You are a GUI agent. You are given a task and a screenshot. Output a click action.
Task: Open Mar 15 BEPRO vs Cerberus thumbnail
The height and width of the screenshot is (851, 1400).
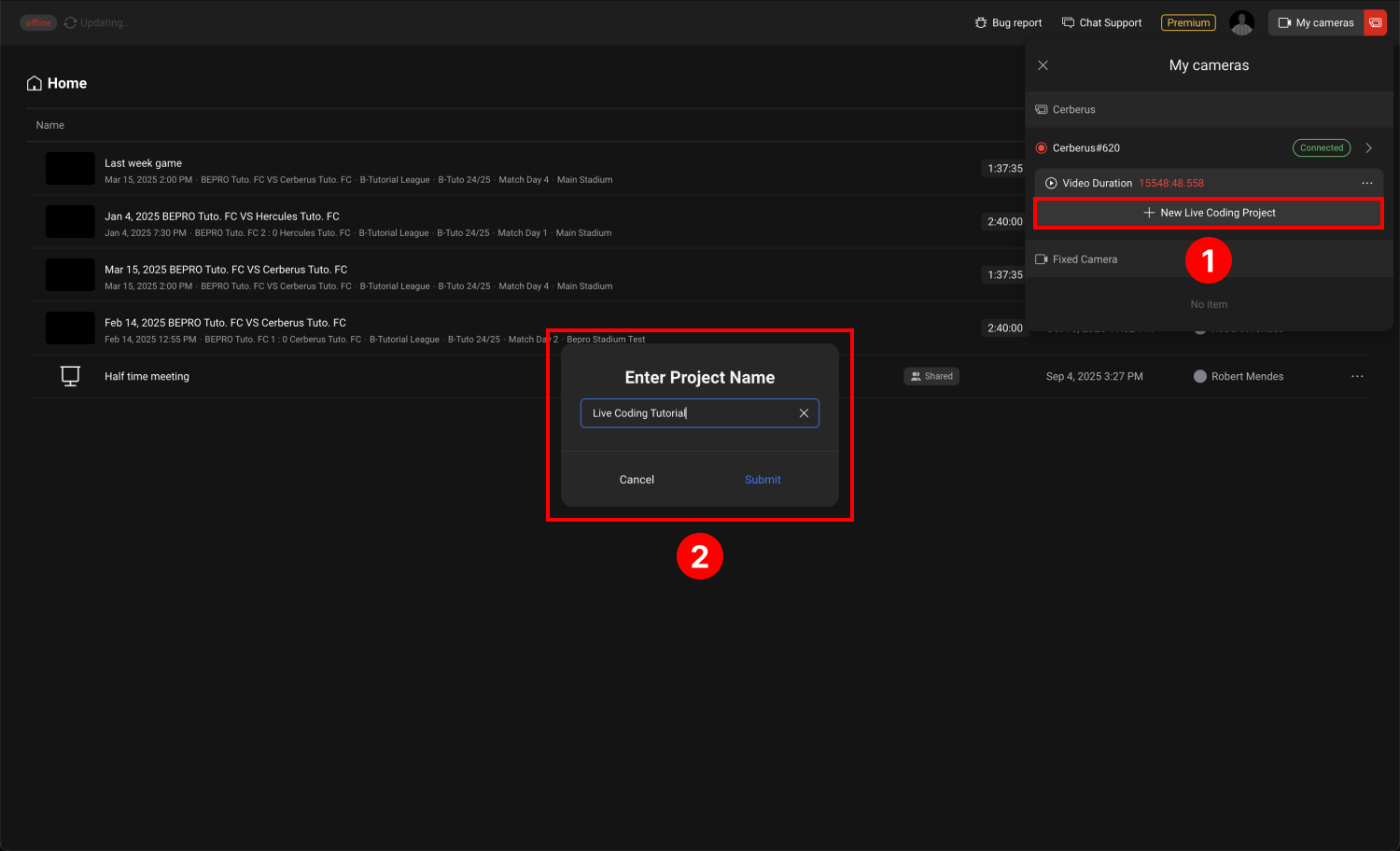[70, 275]
